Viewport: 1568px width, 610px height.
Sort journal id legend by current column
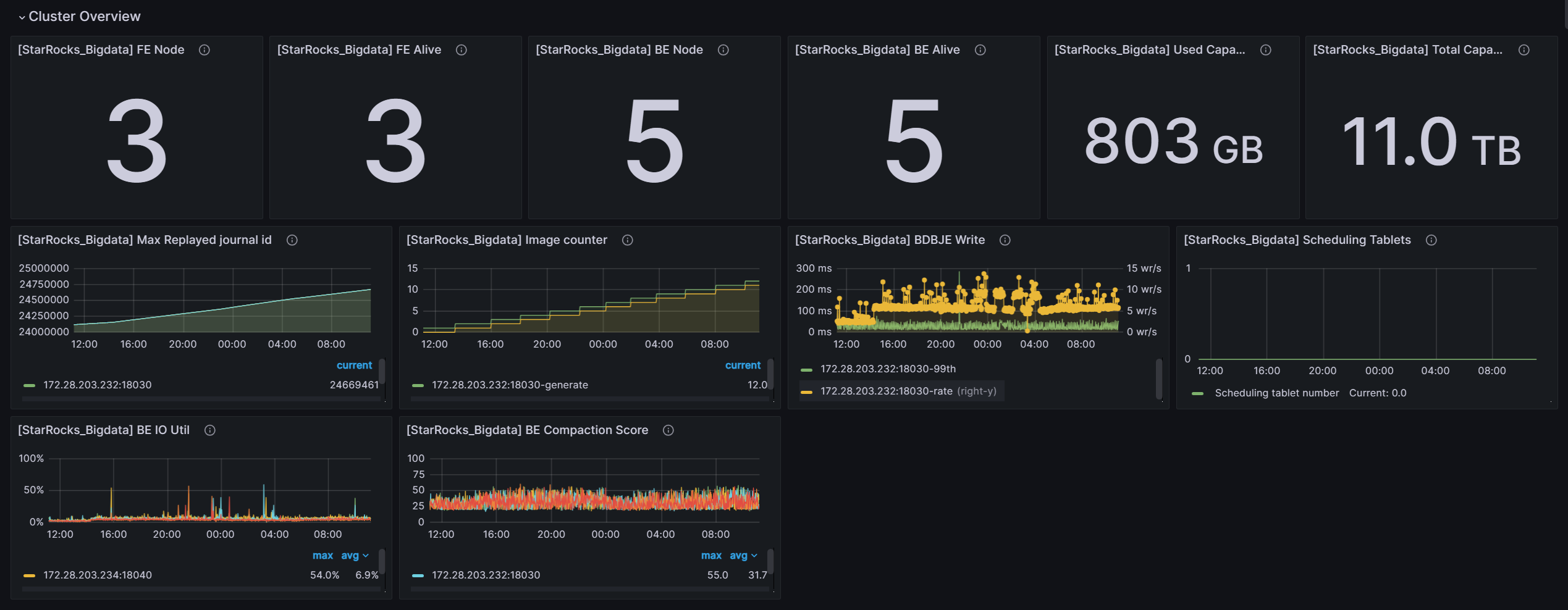[x=355, y=366]
